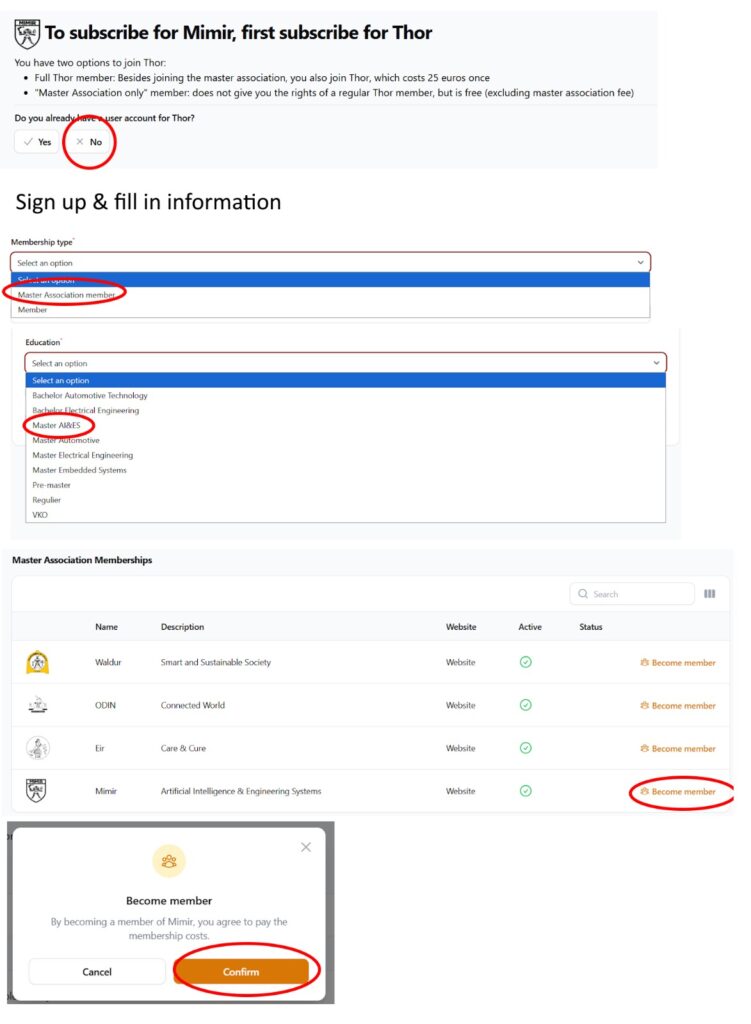Select Master Embedded Systems option
751x1024 pixels.
pyautogui.click(x=79, y=470)
